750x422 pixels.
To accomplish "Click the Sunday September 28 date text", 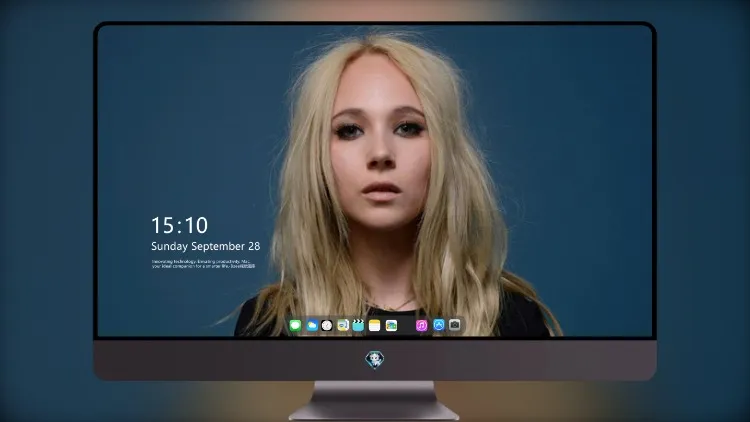I will tap(206, 246).
